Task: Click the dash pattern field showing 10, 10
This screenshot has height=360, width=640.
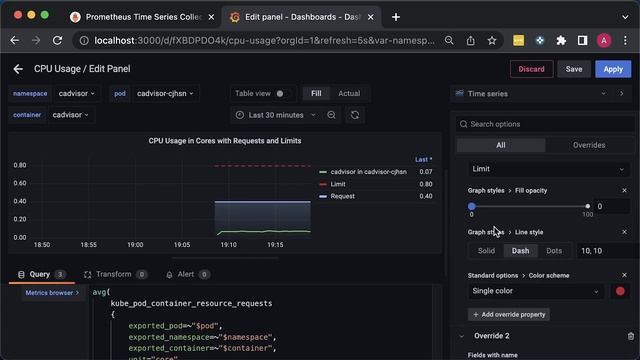Action: click(x=607, y=251)
